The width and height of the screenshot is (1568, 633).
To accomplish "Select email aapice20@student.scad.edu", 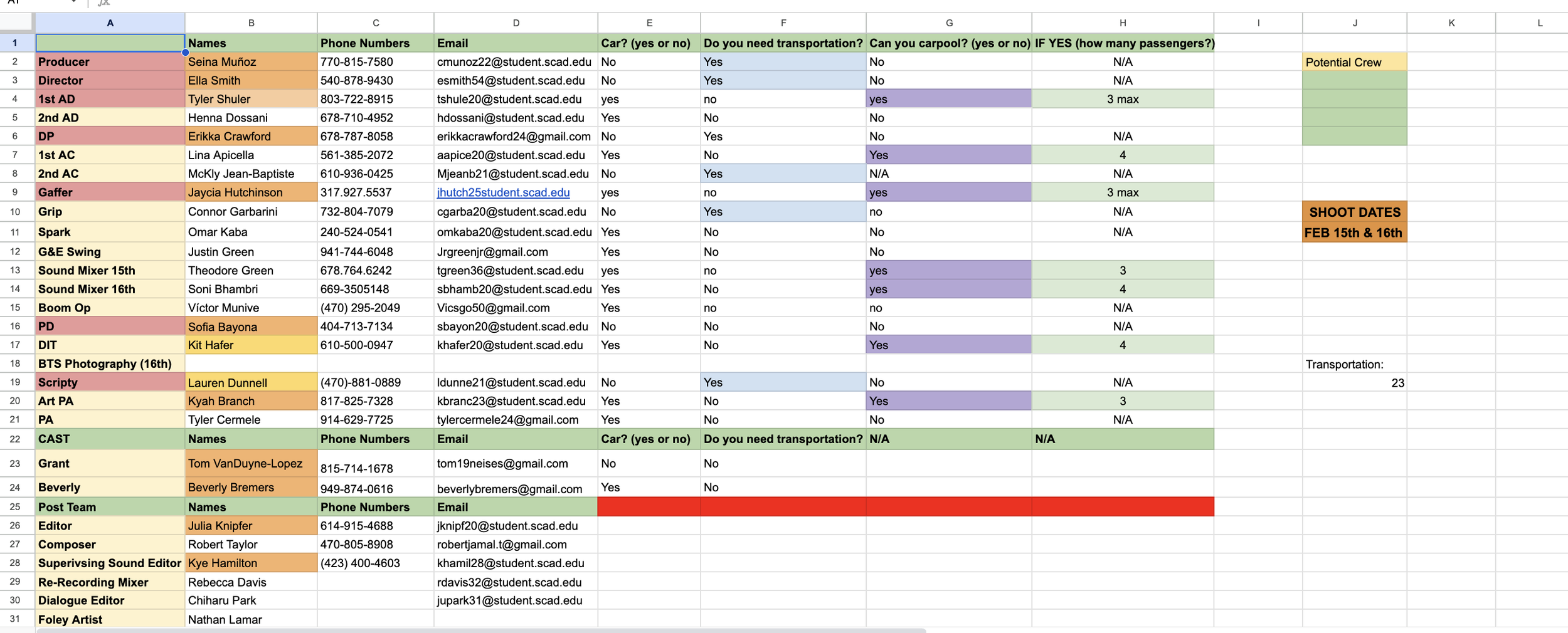I will (x=516, y=155).
